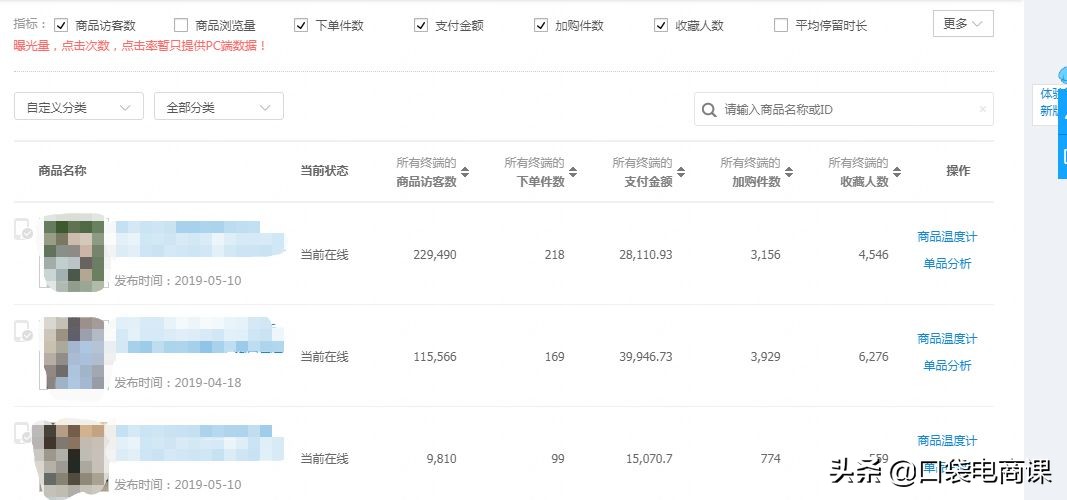Open 商品温度计 for the 229,490 visitors product

[947, 237]
